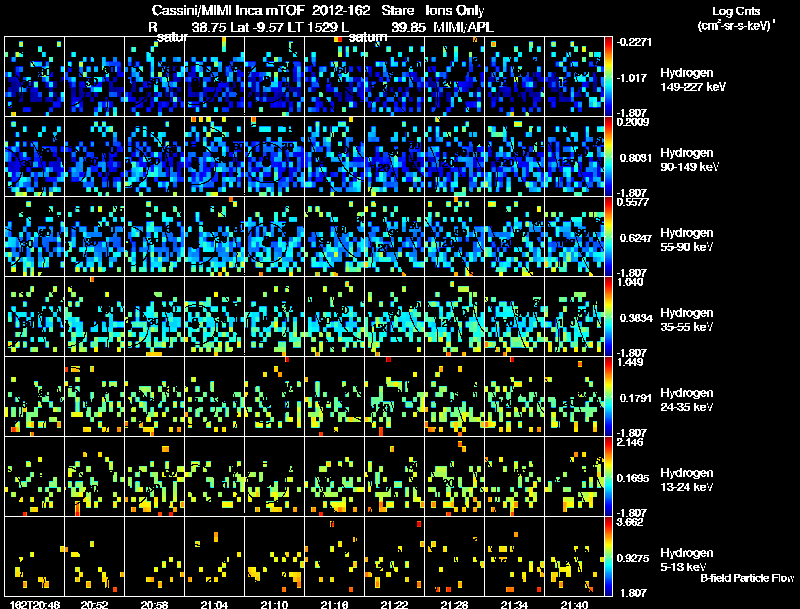The height and width of the screenshot is (609, 800).
Task: Open the 55-90 keV panel at 21:34
Action: click(x=514, y=237)
